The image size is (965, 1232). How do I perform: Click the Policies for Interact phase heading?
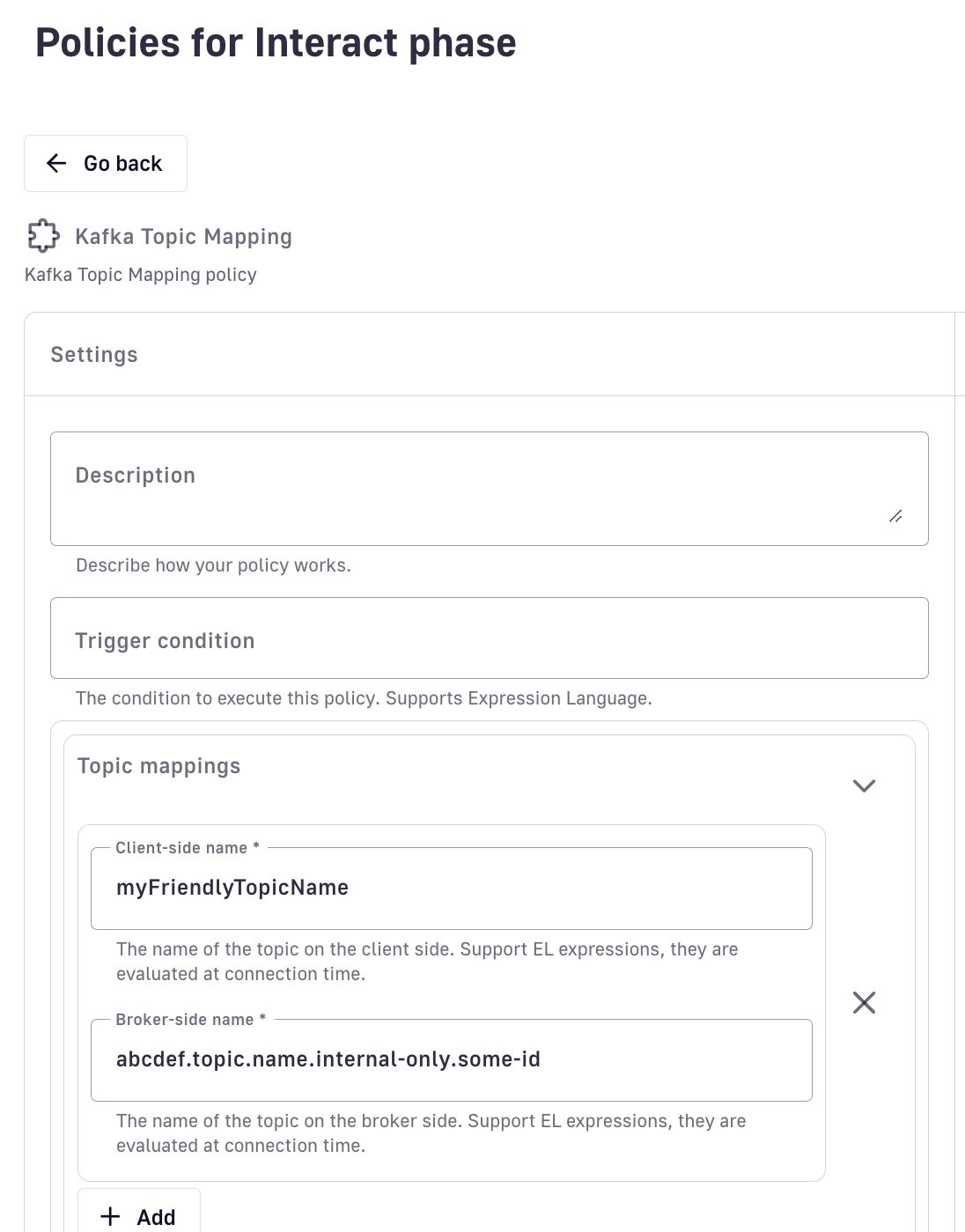(x=276, y=42)
